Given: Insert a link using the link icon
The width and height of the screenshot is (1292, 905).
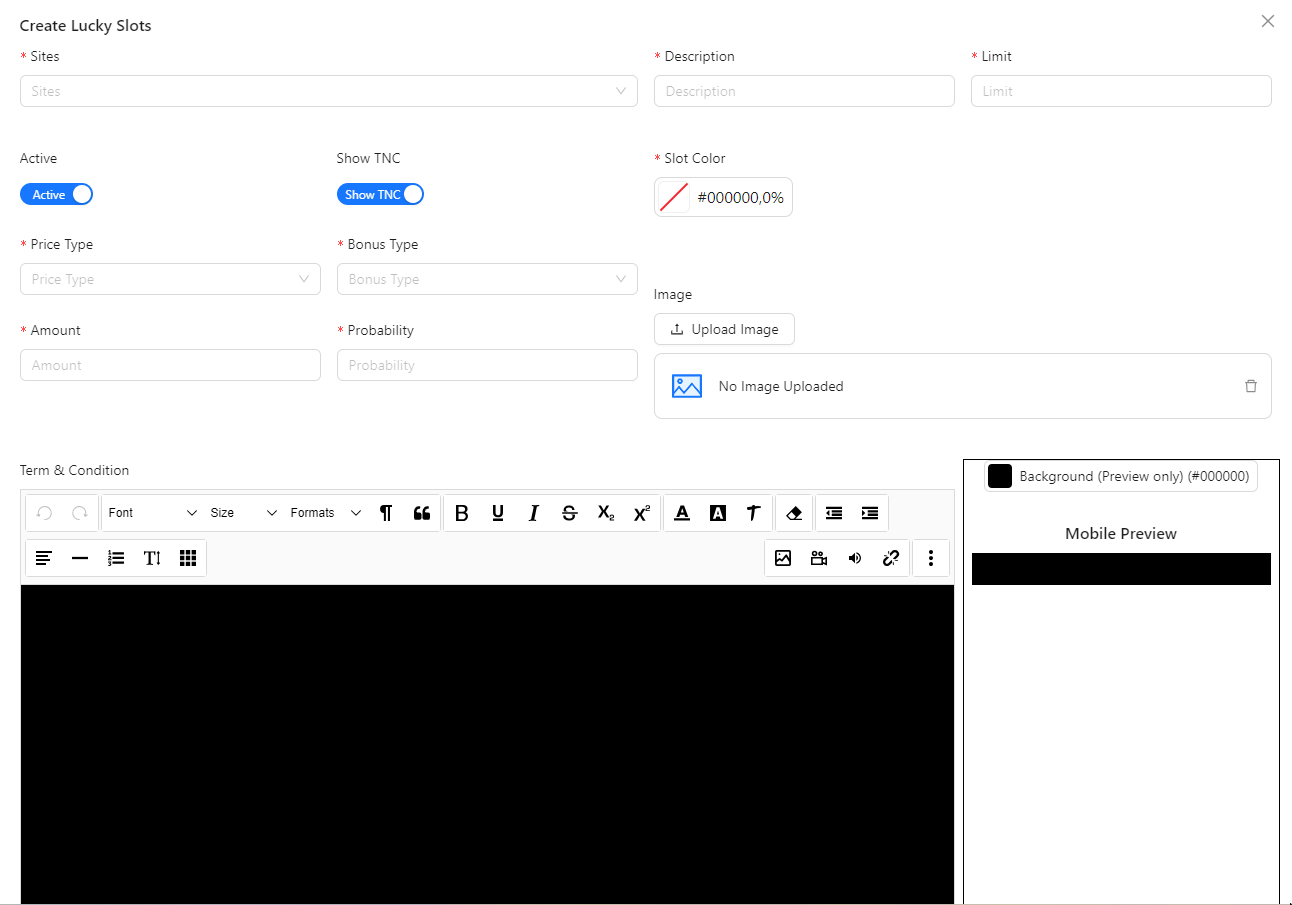Looking at the screenshot, I should coord(891,558).
